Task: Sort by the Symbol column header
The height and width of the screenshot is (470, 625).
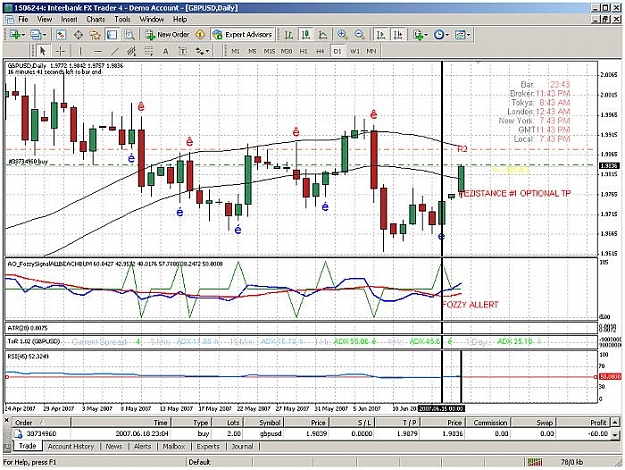Action: coord(265,423)
